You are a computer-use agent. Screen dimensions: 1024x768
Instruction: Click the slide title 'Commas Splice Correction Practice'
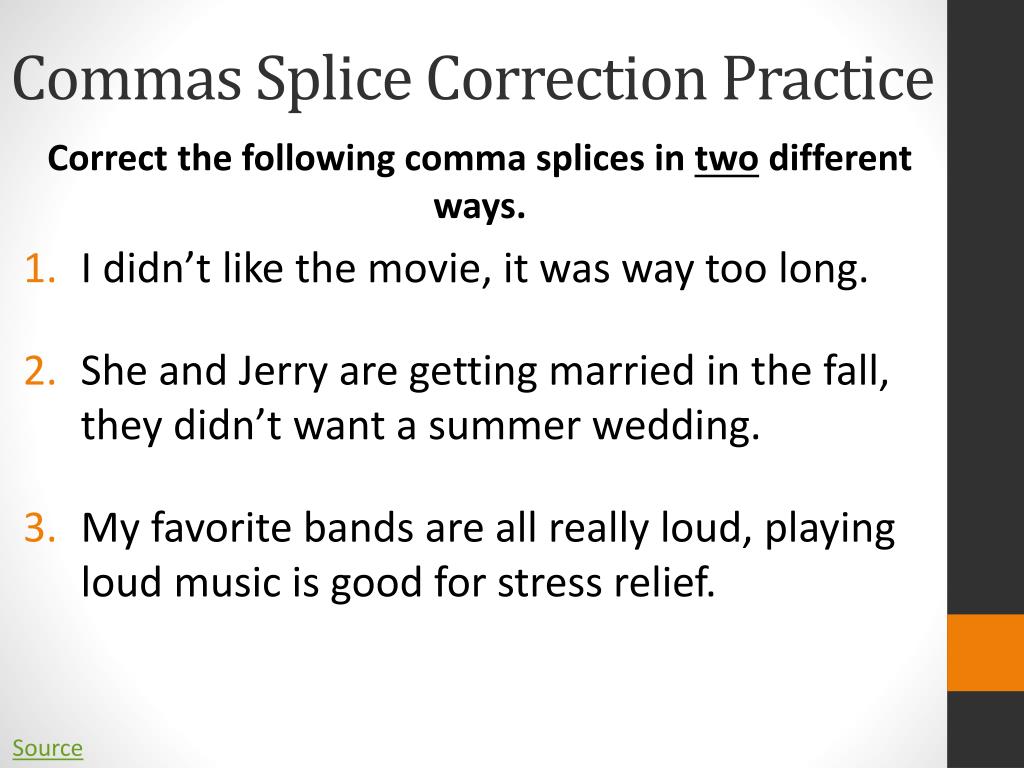click(472, 79)
